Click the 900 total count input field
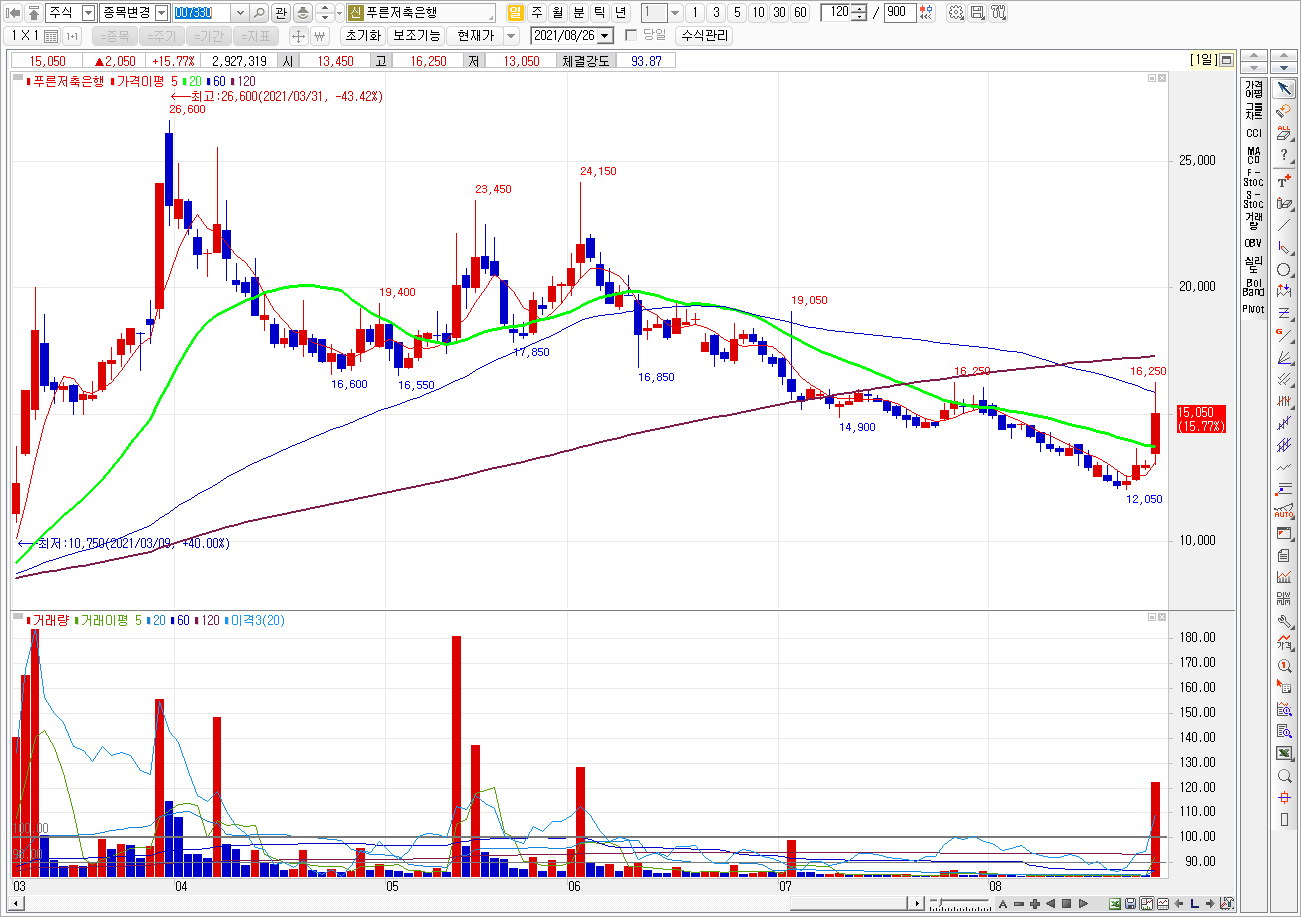The image size is (1301, 917). 899,13
